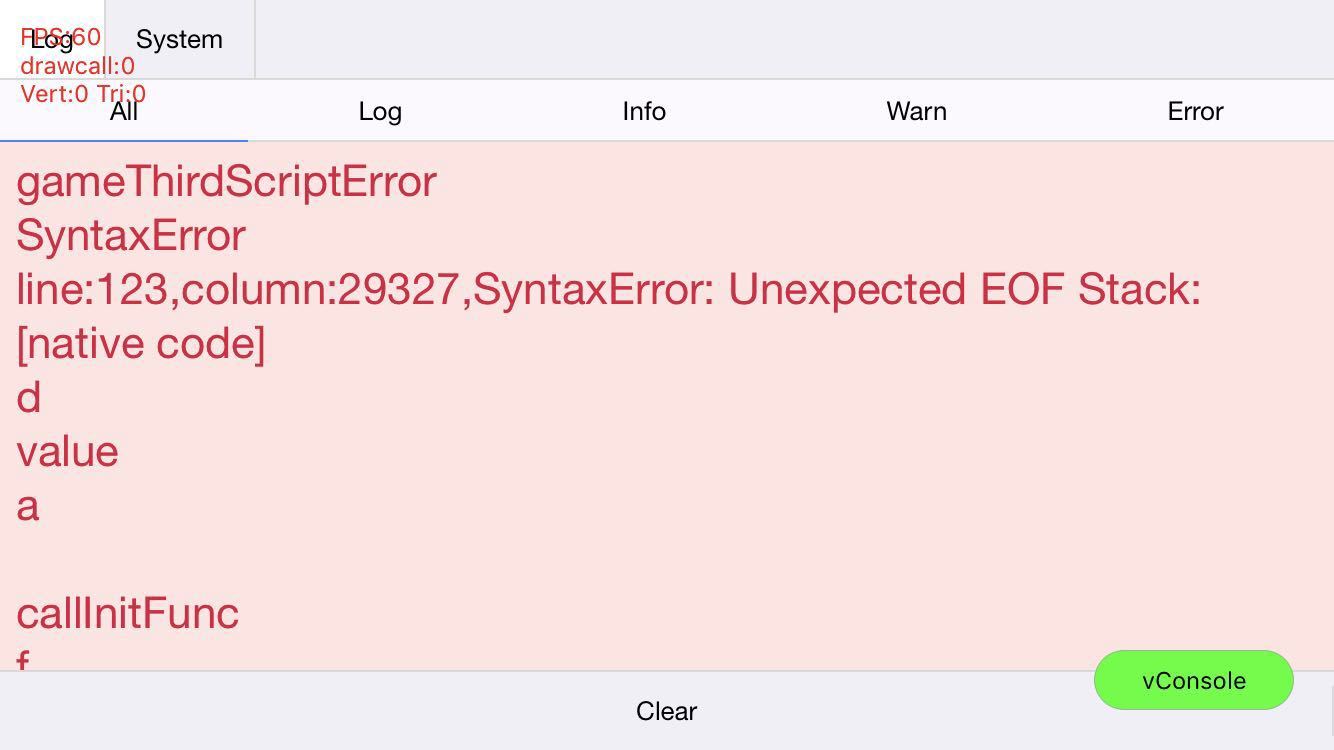Select the 'value' stack line
This screenshot has width=1334, height=750.
point(68,452)
